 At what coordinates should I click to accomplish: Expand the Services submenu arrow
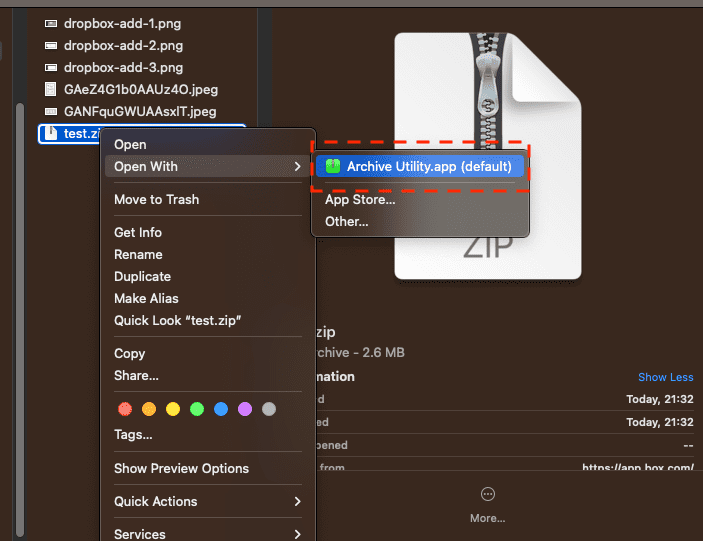297,534
